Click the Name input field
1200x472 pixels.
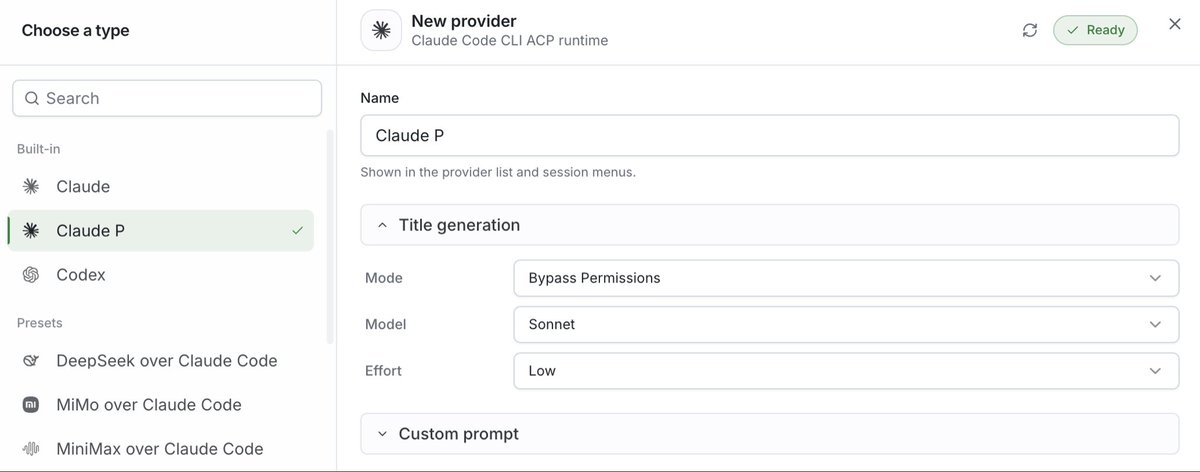pyautogui.click(x=769, y=135)
